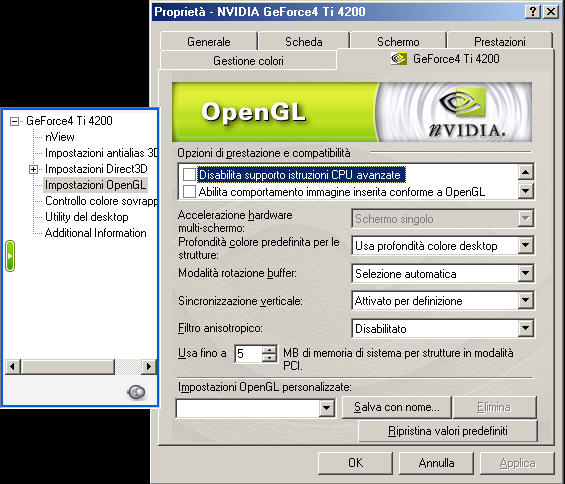The width and height of the screenshot is (565, 484).
Task: Open the Accelerazione hardware multi-schermo dropdown
Action: pos(526,218)
